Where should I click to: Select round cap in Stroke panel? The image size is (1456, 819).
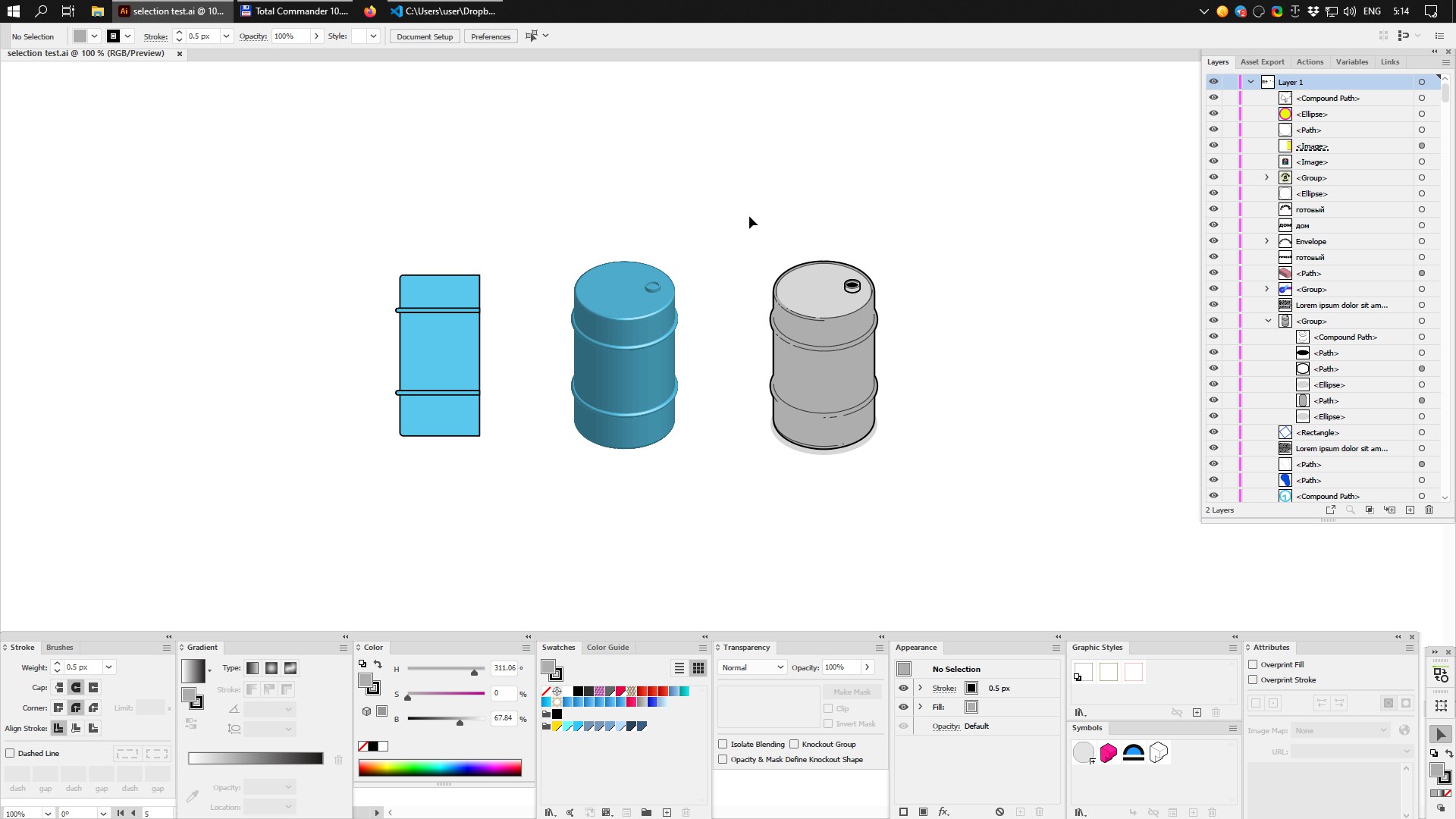click(x=76, y=687)
